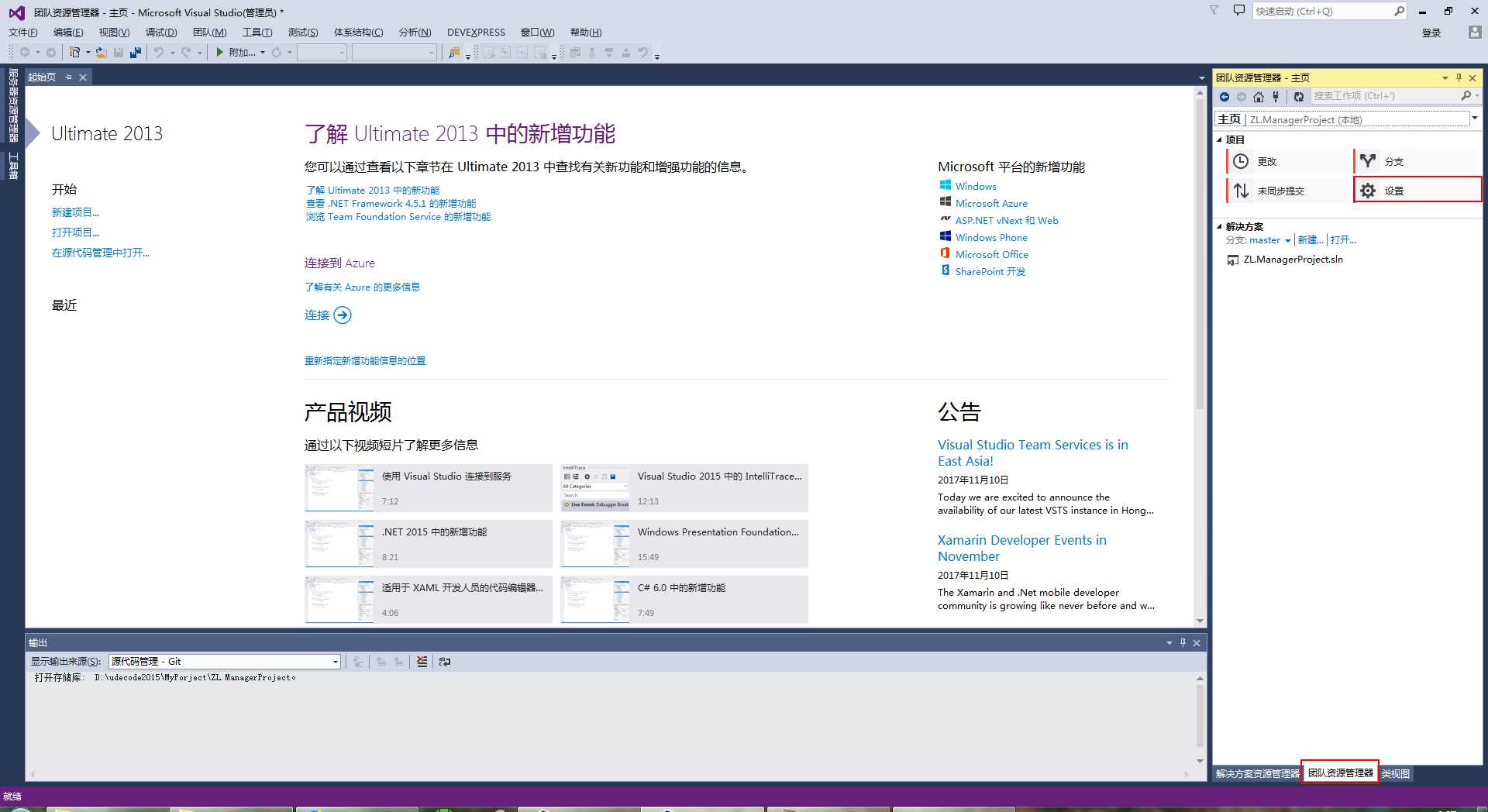The image size is (1488, 812).
Task: Open the 工具箱 side tab
Action: pyautogui.click(x=12, y=165)
